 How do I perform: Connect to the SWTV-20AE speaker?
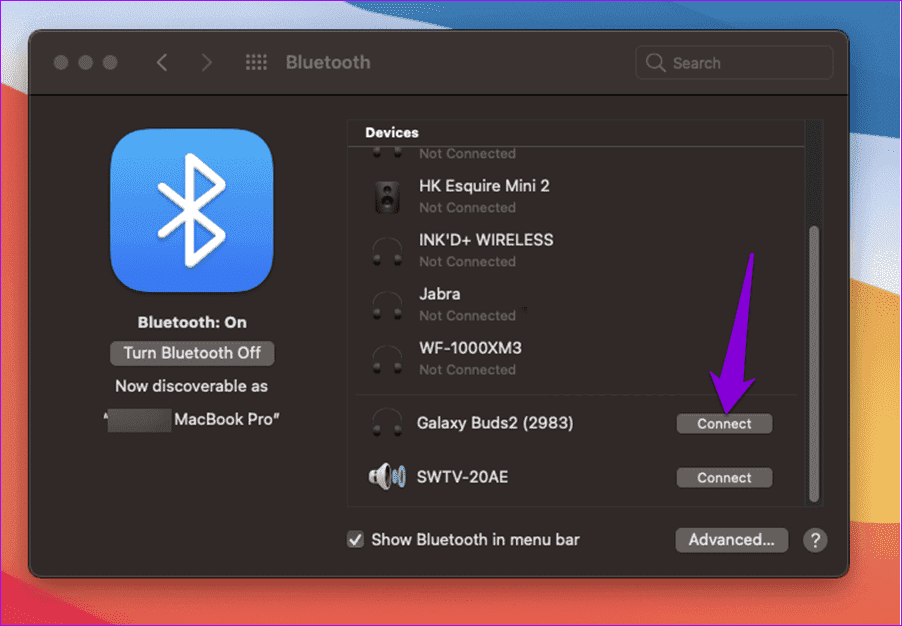[724, 477]
